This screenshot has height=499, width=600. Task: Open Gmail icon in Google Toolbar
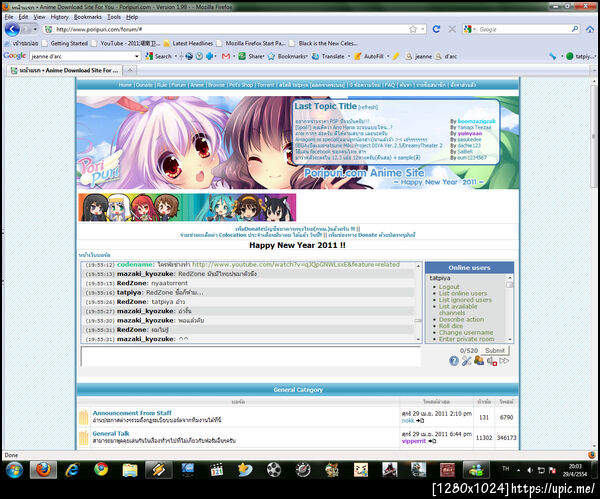click(226, 56)
